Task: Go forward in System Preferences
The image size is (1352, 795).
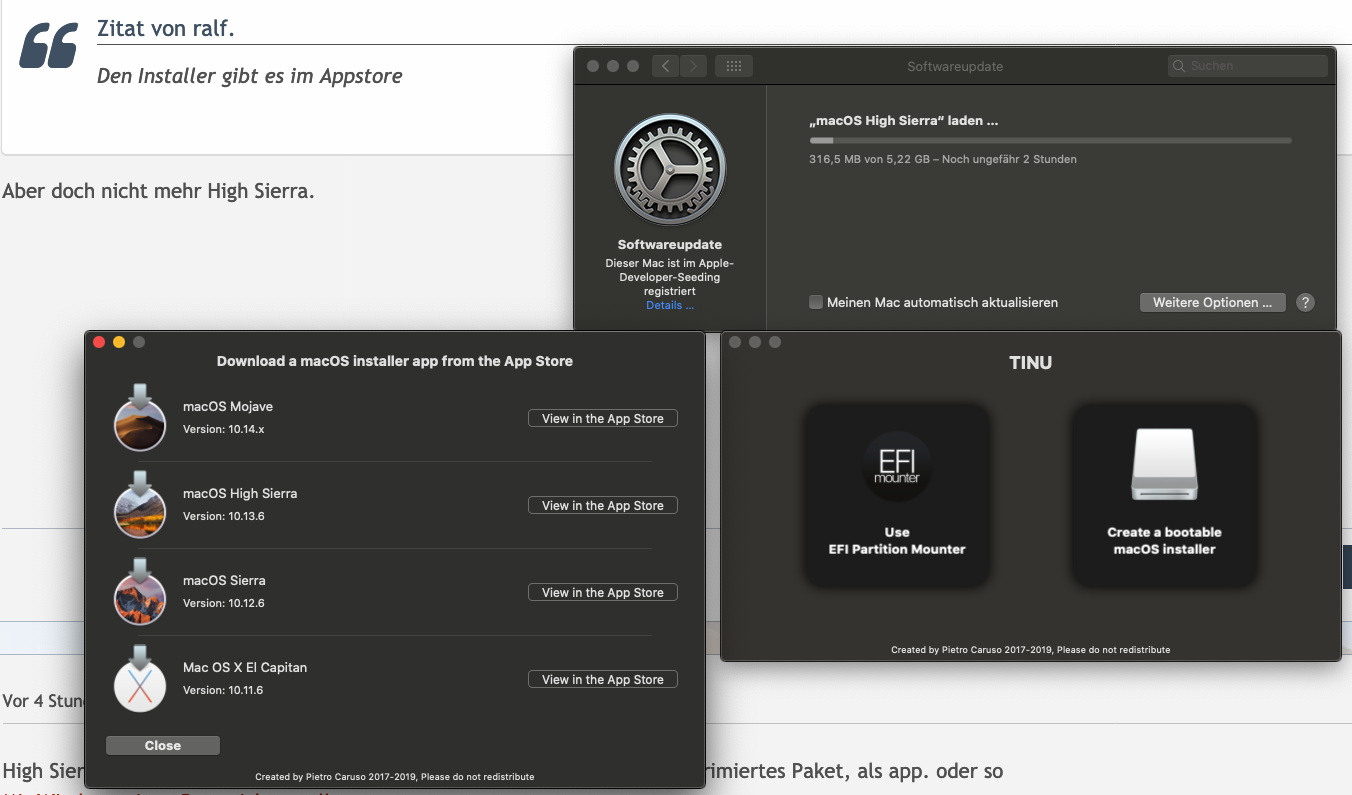Action: [x=694, y=66]
